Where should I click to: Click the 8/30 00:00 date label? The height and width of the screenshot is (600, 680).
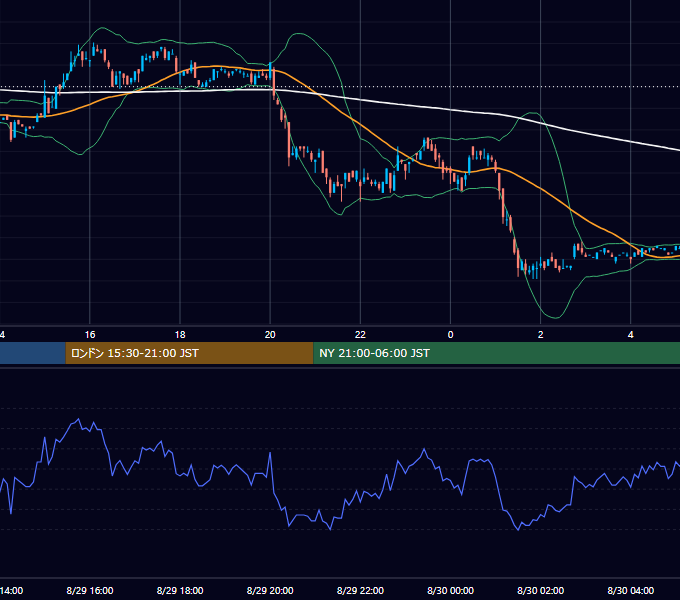[x=451, y=590]
